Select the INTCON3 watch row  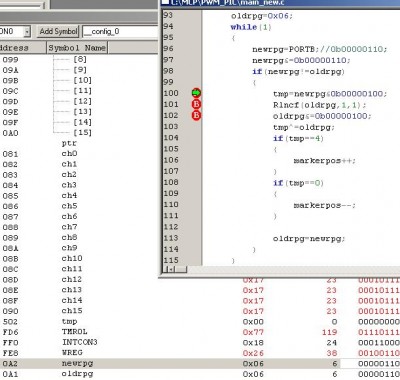pos(200,342)
